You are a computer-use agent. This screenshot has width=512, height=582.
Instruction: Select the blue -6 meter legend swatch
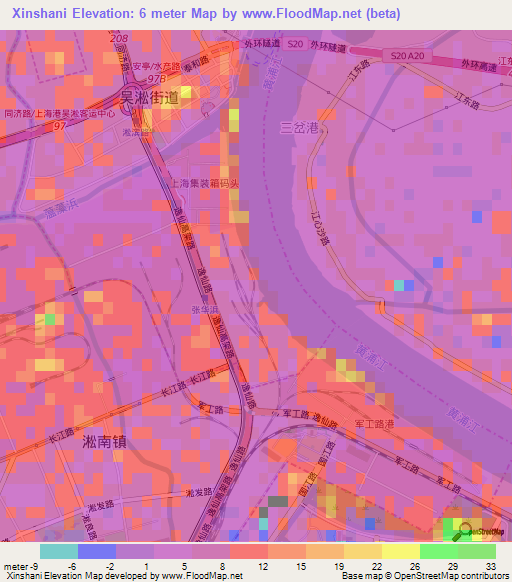[97, 552]
